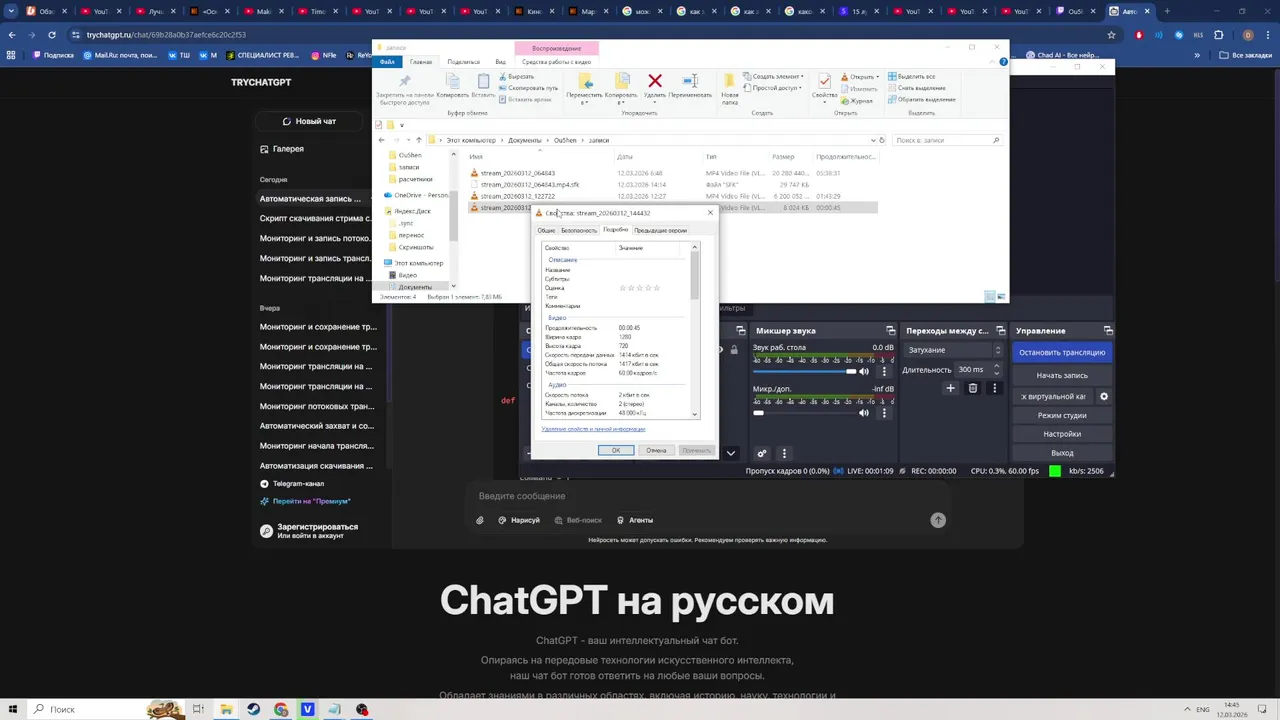Open Mic/Aux three-dot menu in OBS mixer
The width and height of the screenshot is (1280, 720).
[x=884, y=412]
